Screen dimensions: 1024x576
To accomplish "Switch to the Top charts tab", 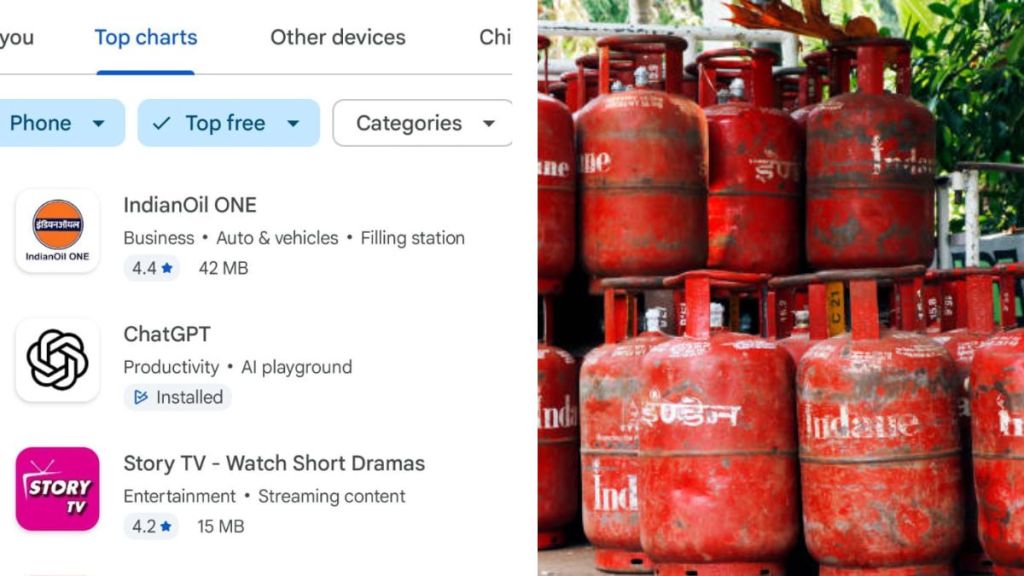I will (146, 37).
